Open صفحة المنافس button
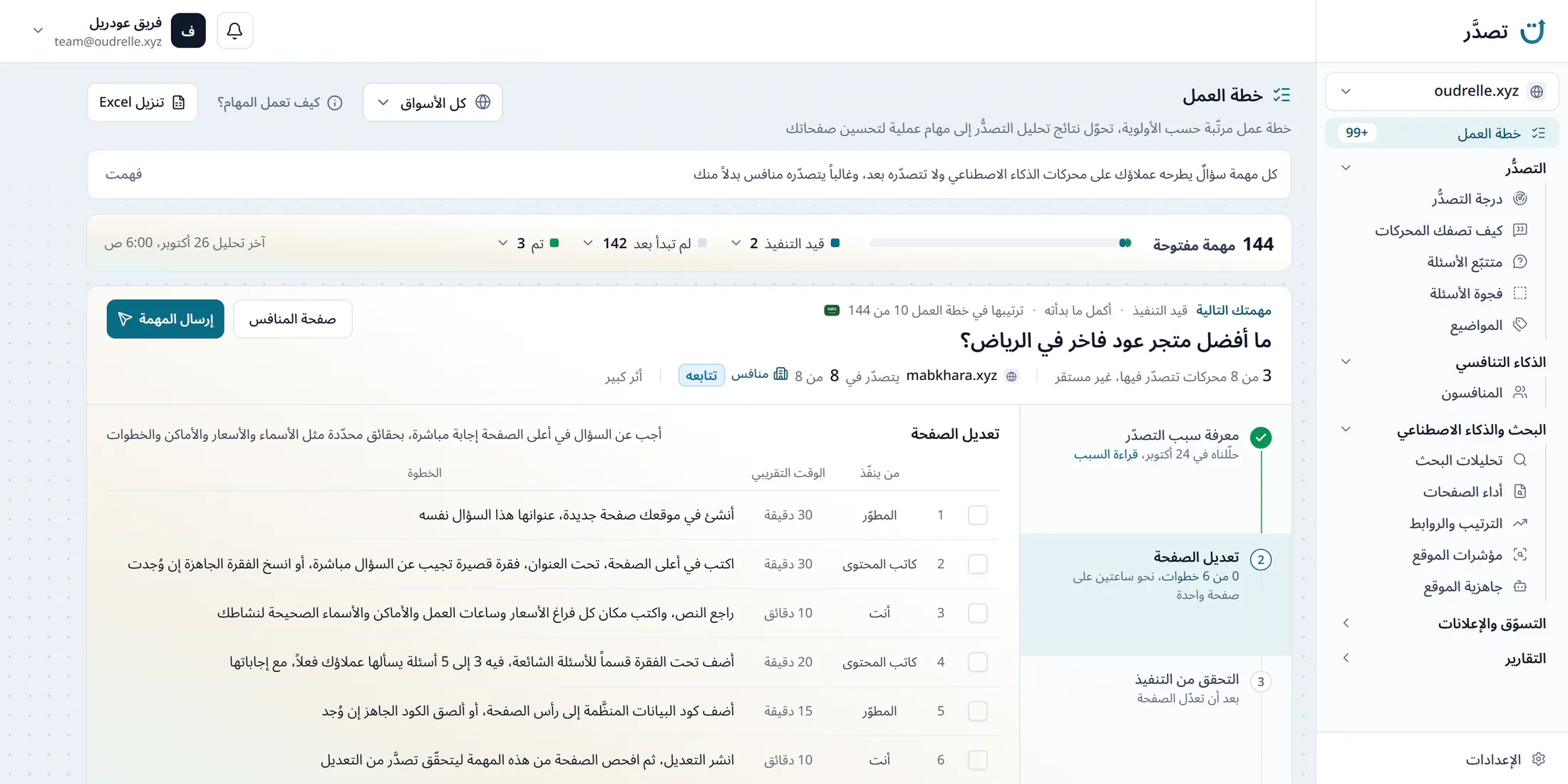This screenshot has width=1568, height=784. pos(292,319)
